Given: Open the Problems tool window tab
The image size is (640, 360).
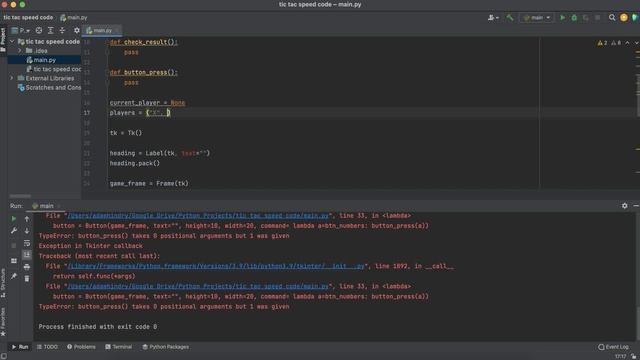Looking at the screenshot, I should pyautogui.click(x=81, y=347).
